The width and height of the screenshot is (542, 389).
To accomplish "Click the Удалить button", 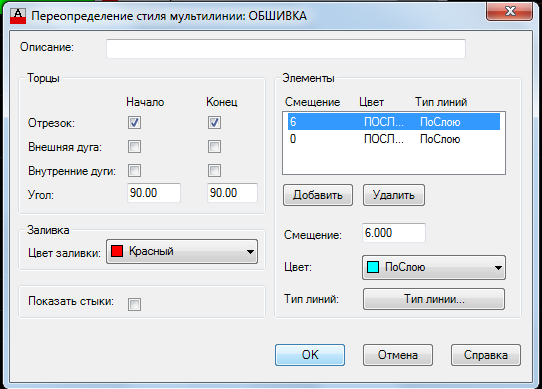I will [394, 195].
